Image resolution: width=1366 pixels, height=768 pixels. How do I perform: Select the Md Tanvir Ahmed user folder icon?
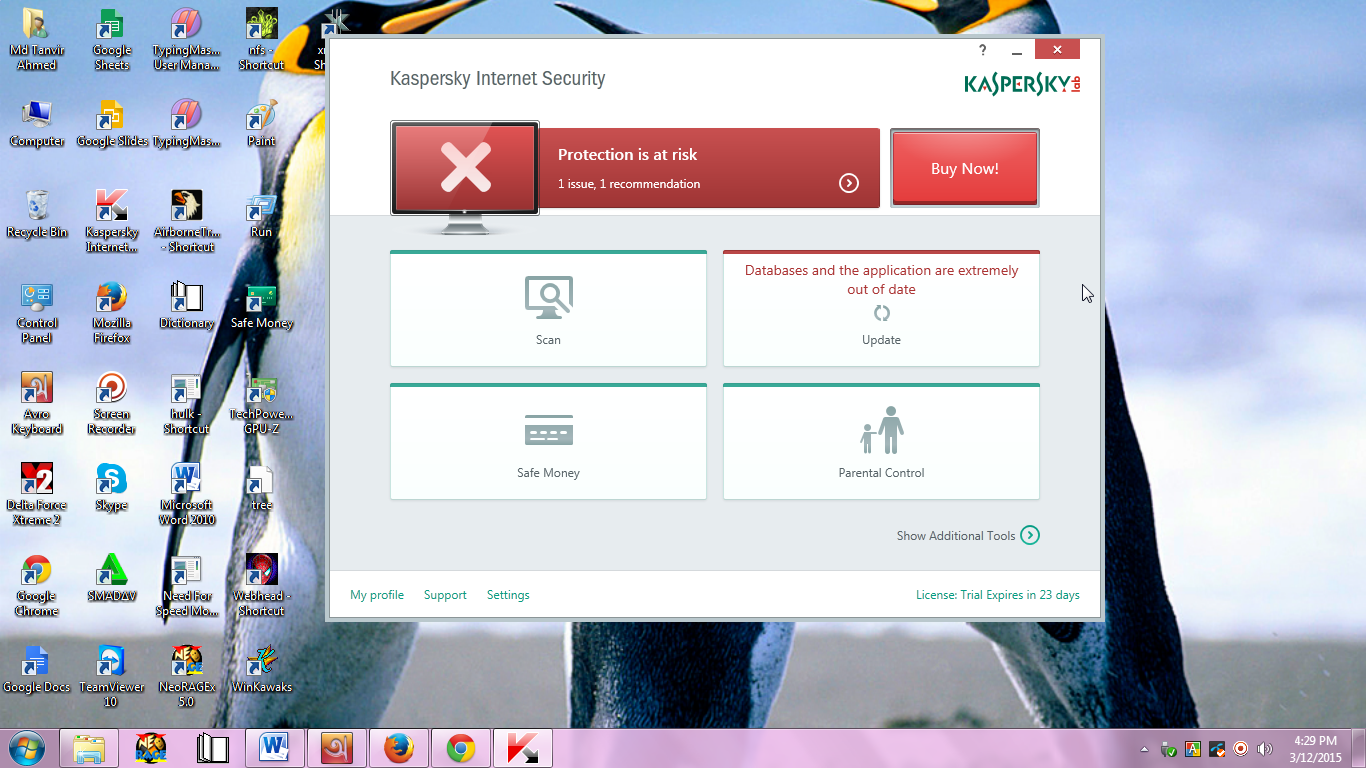click(37, 40)
